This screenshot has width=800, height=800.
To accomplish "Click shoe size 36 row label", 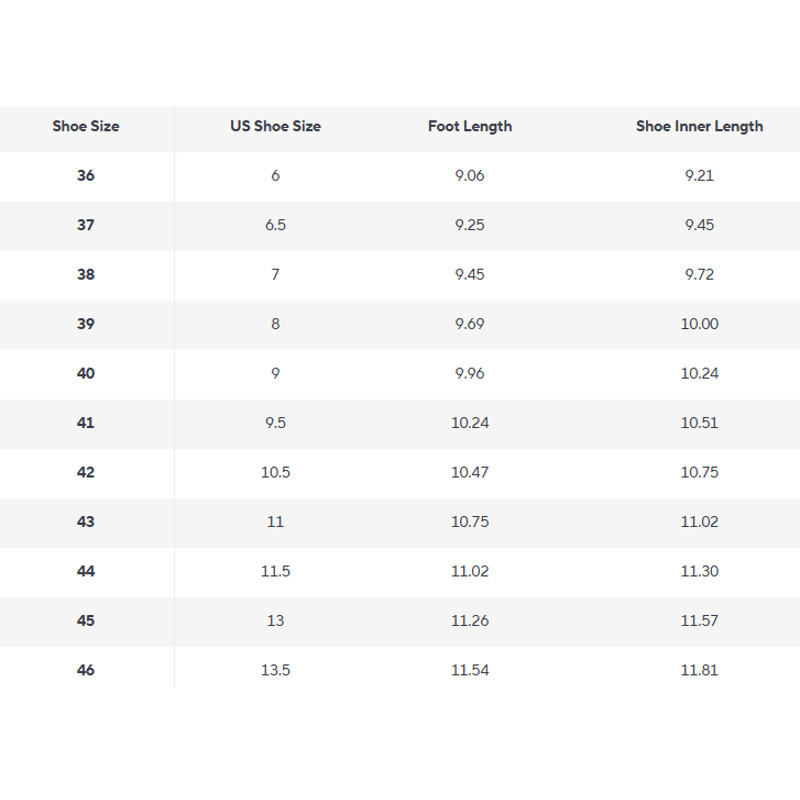I will tap(86, 176).
